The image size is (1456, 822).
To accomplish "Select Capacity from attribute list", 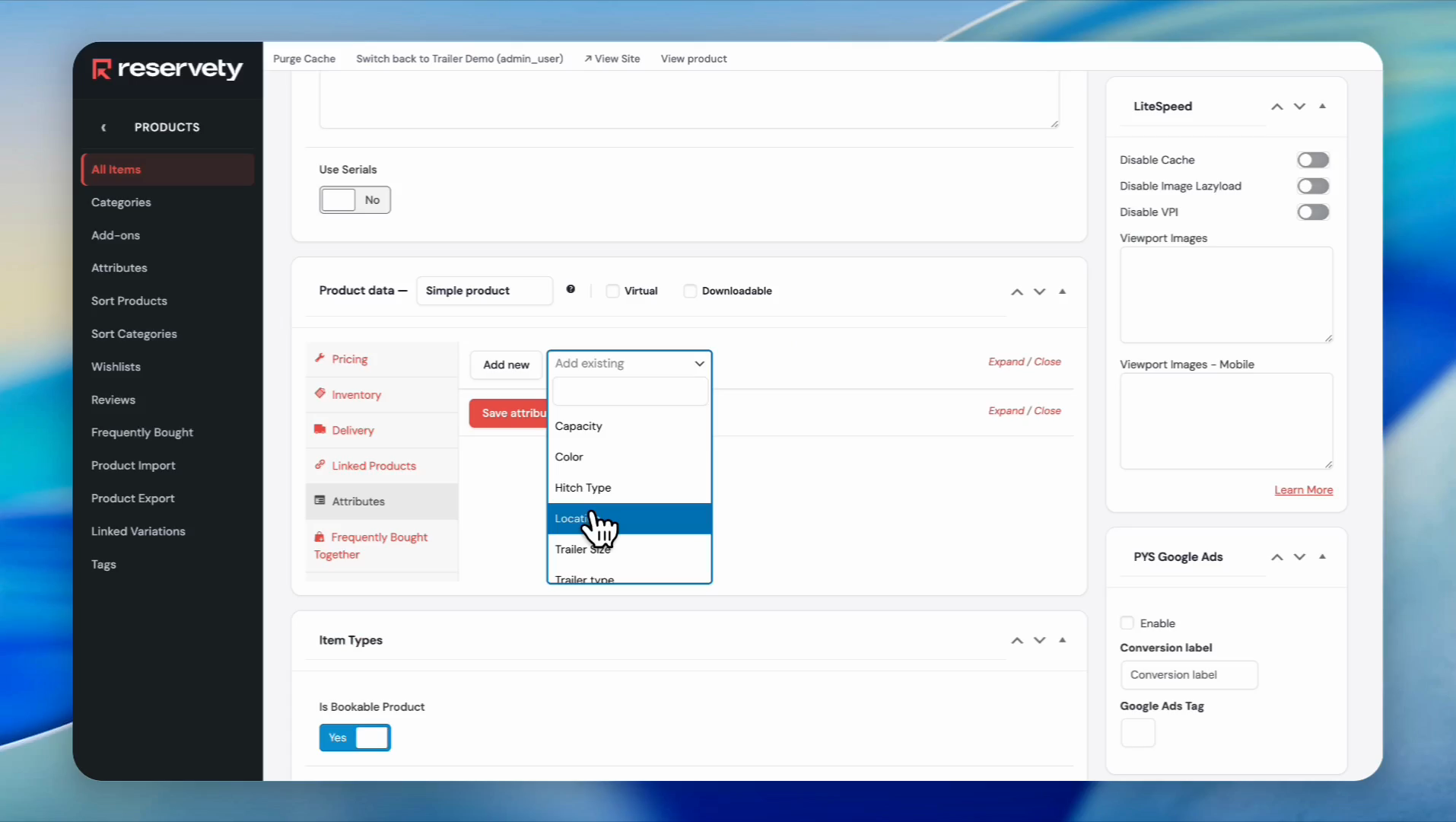I will click(x=629, y=426).
